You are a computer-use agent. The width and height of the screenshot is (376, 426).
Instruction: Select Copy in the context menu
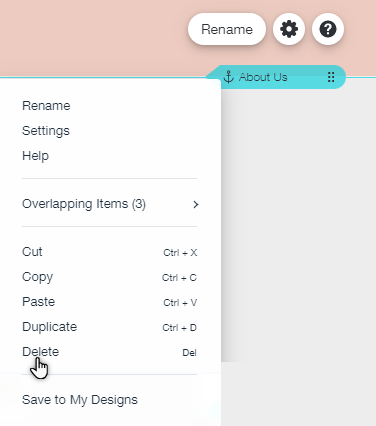point(109,277)
